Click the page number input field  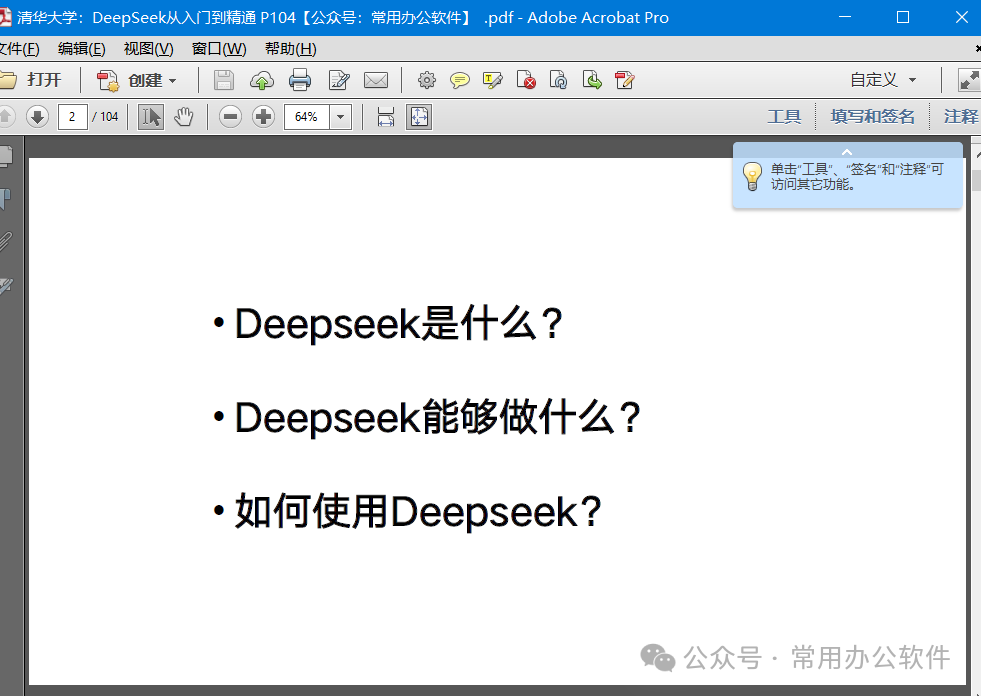73,117
